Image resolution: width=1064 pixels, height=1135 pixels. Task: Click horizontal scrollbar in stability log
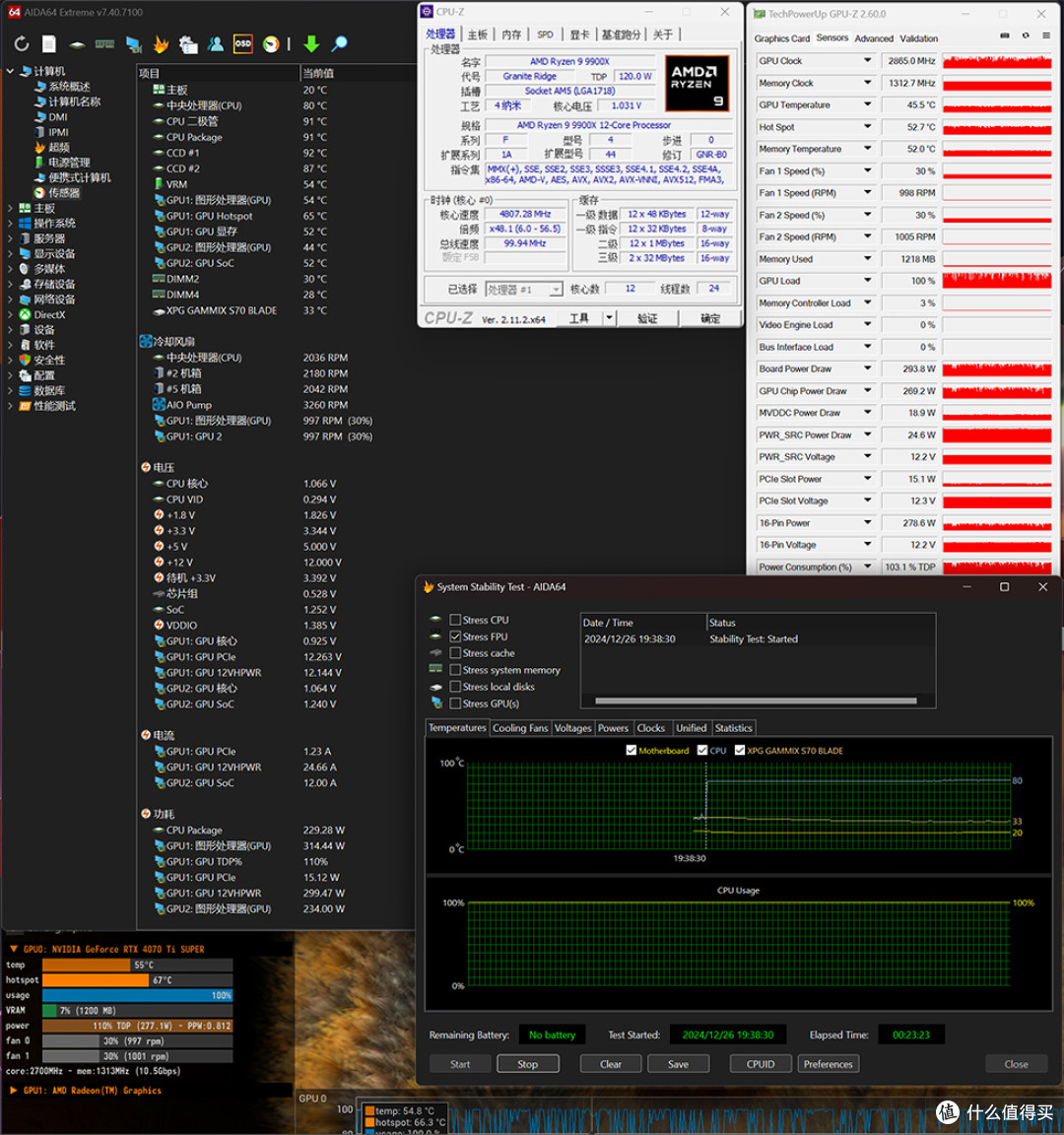756,701
